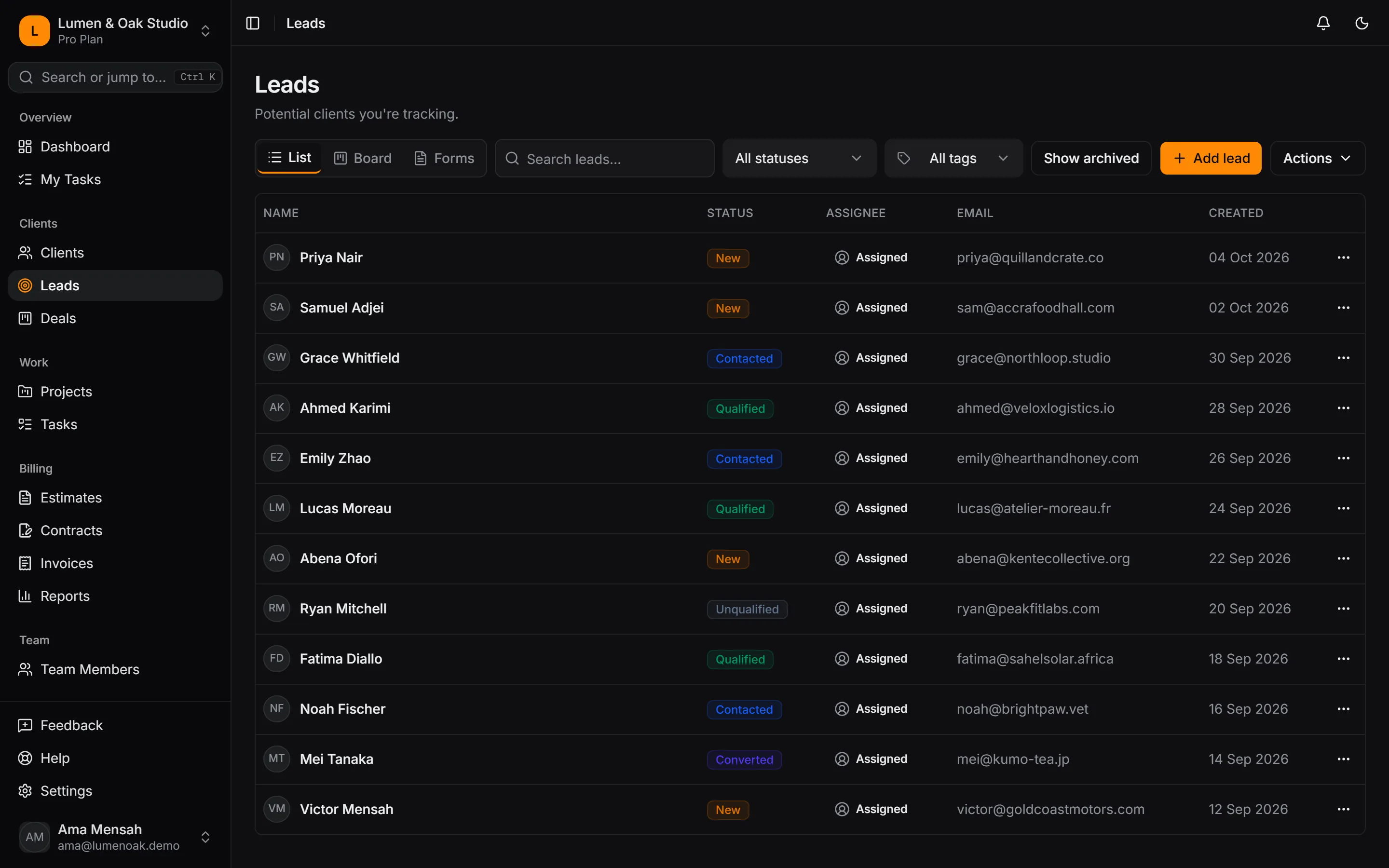
Task: Click the CREATED column header
Action: (1235, 213)
